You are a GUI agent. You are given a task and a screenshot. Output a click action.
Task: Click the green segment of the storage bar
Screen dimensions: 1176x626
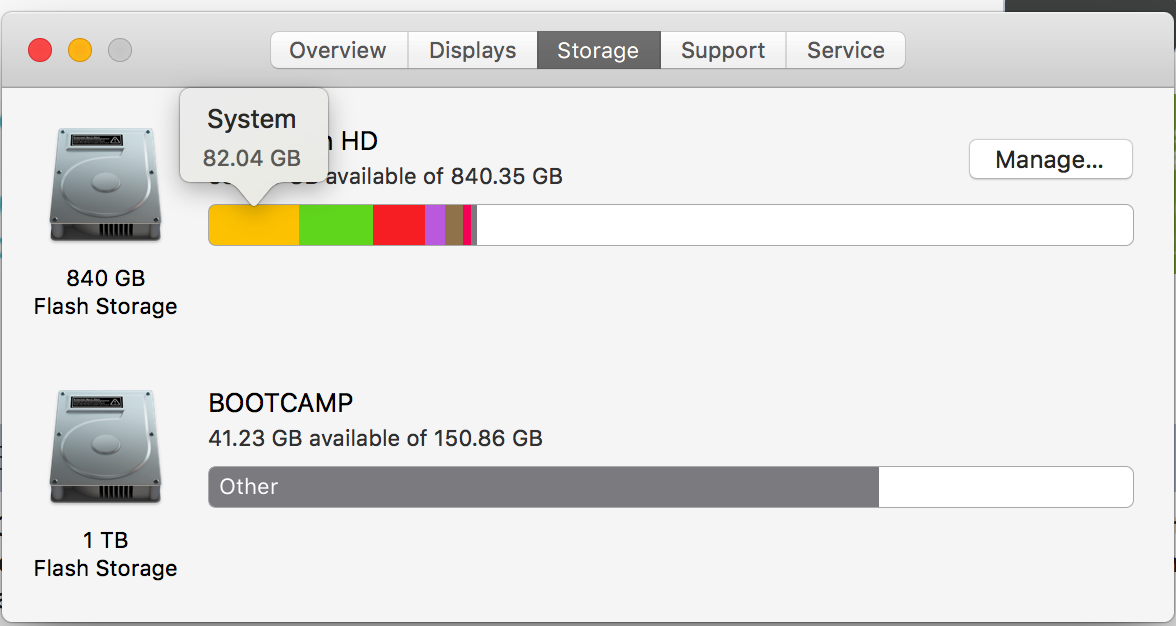coord(336,225)
